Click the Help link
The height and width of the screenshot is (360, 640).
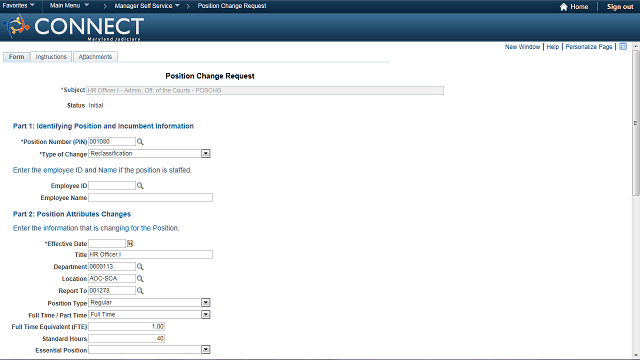point(553,47)
